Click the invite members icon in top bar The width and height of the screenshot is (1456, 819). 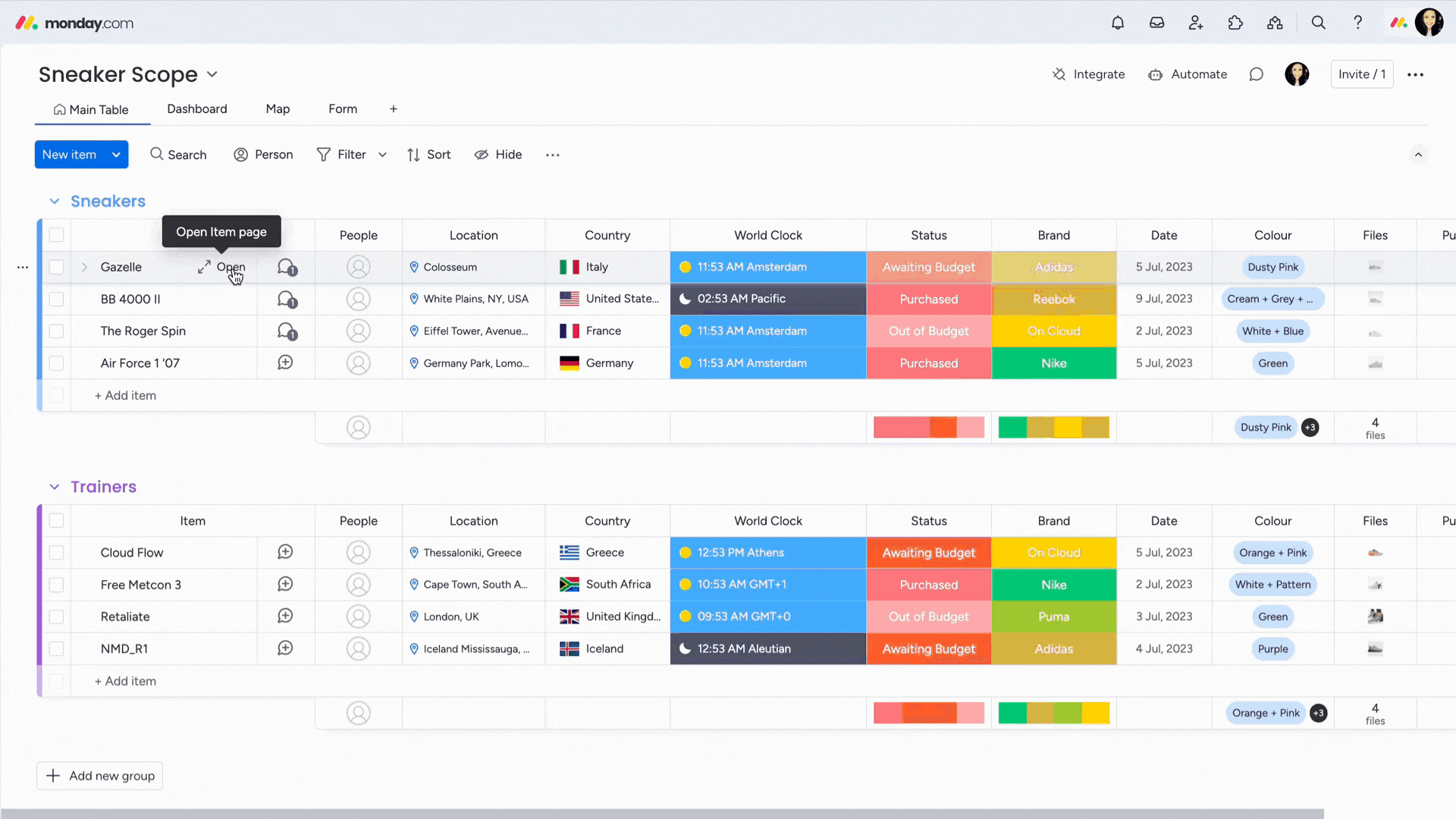(1196, 23)
